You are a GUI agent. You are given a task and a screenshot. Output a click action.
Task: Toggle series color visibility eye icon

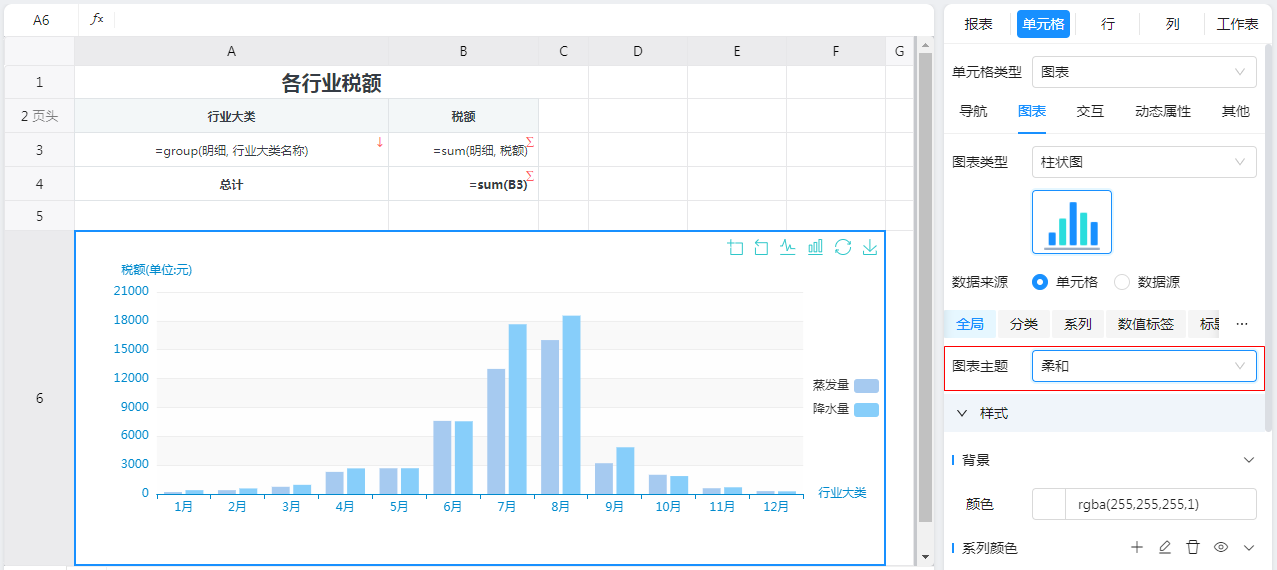(1220, 547)
